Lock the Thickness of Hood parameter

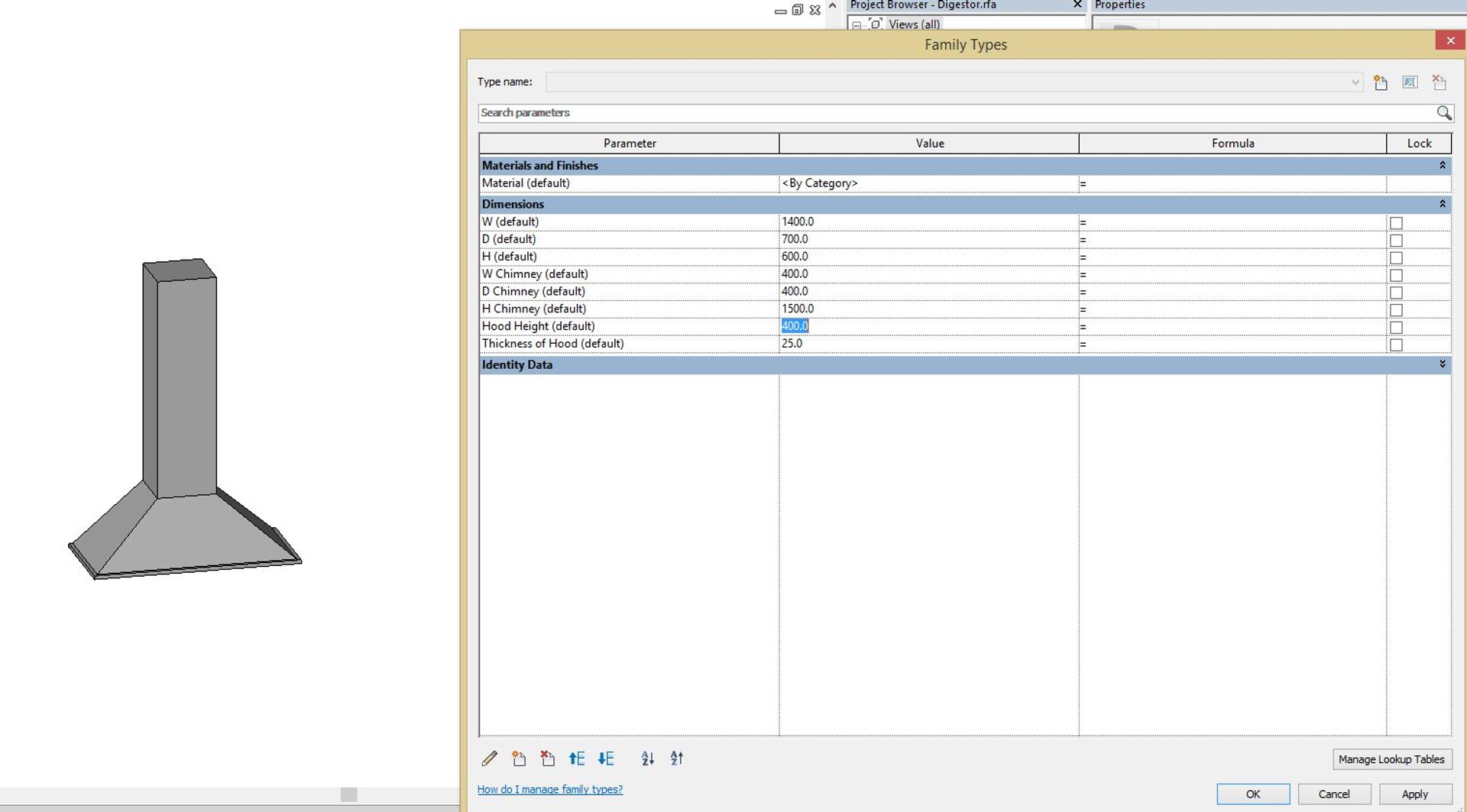point(1396,345)
